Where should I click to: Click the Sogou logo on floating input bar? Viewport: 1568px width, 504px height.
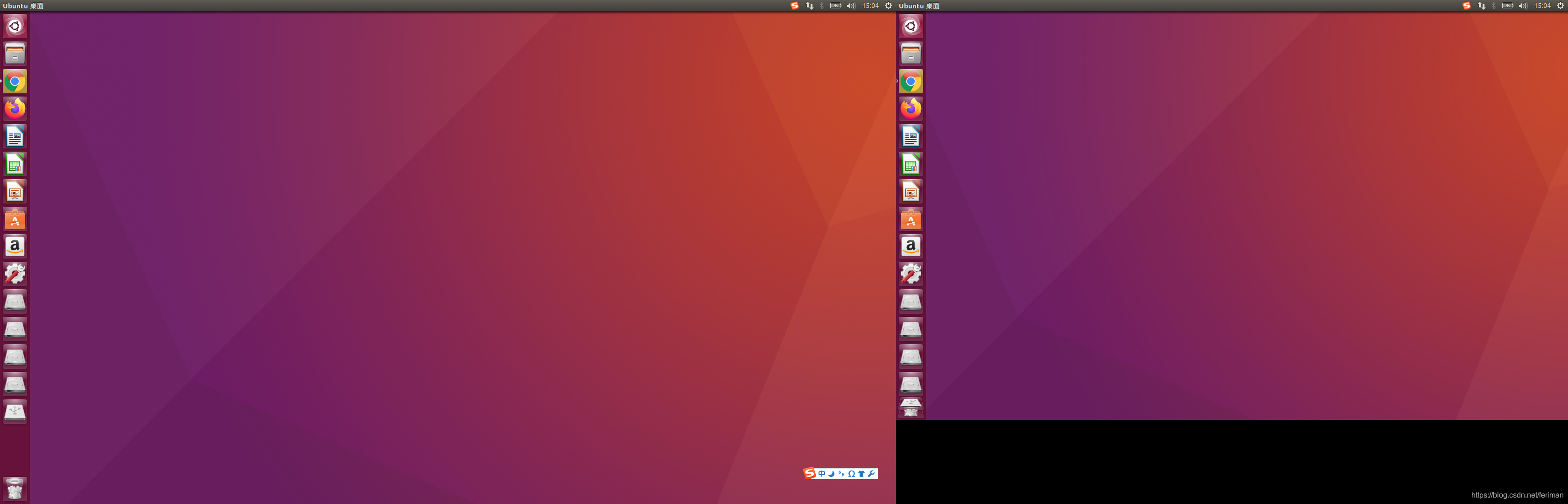tap(810, 474)
